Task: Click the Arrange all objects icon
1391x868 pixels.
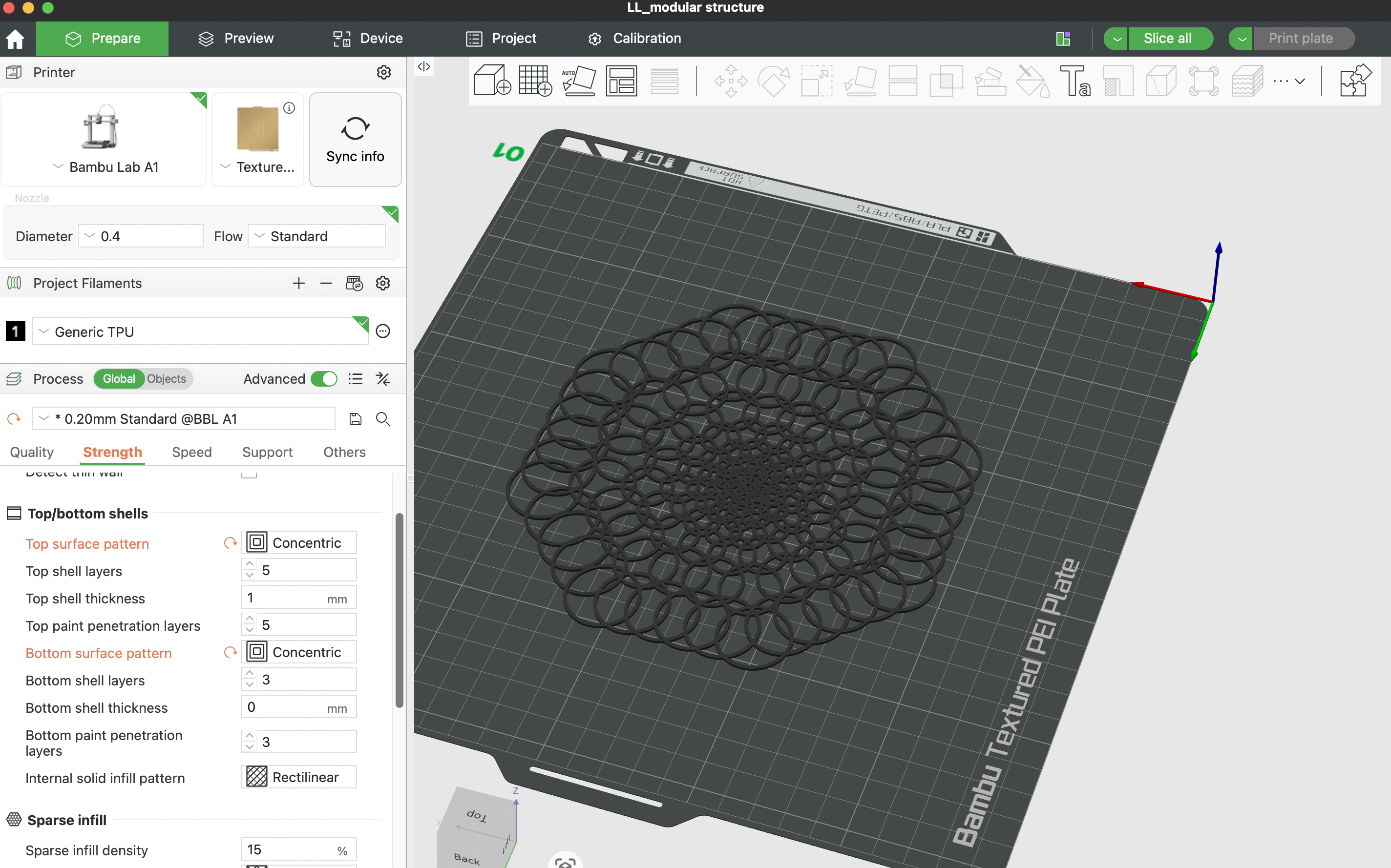Action: click(621, 81)
